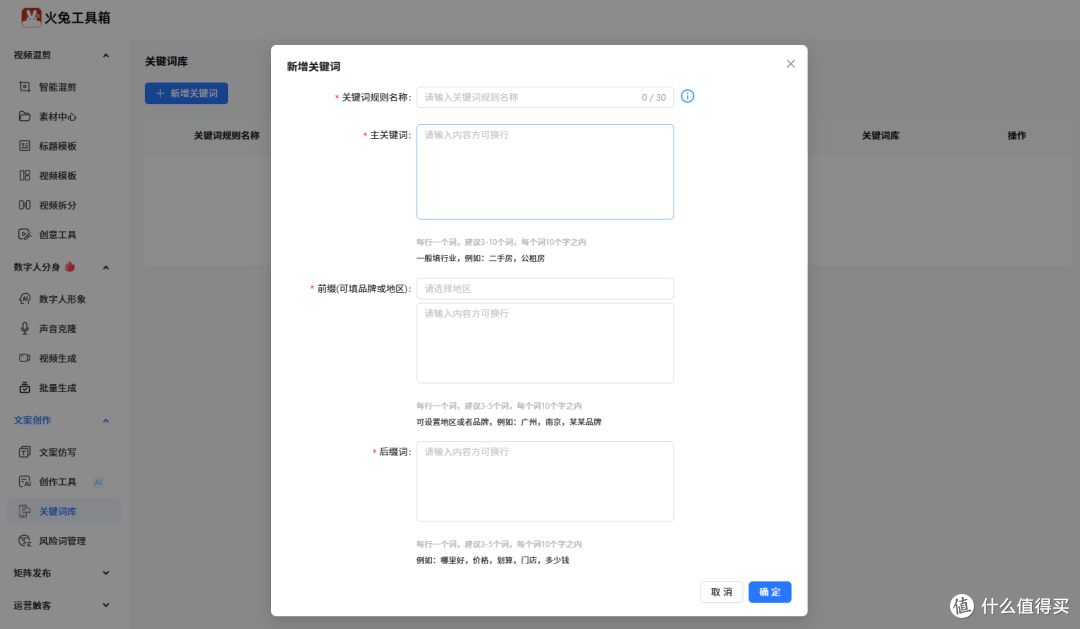Collapse the 数字人分身 section
The image size is (1080, 629).
[106, 267]
